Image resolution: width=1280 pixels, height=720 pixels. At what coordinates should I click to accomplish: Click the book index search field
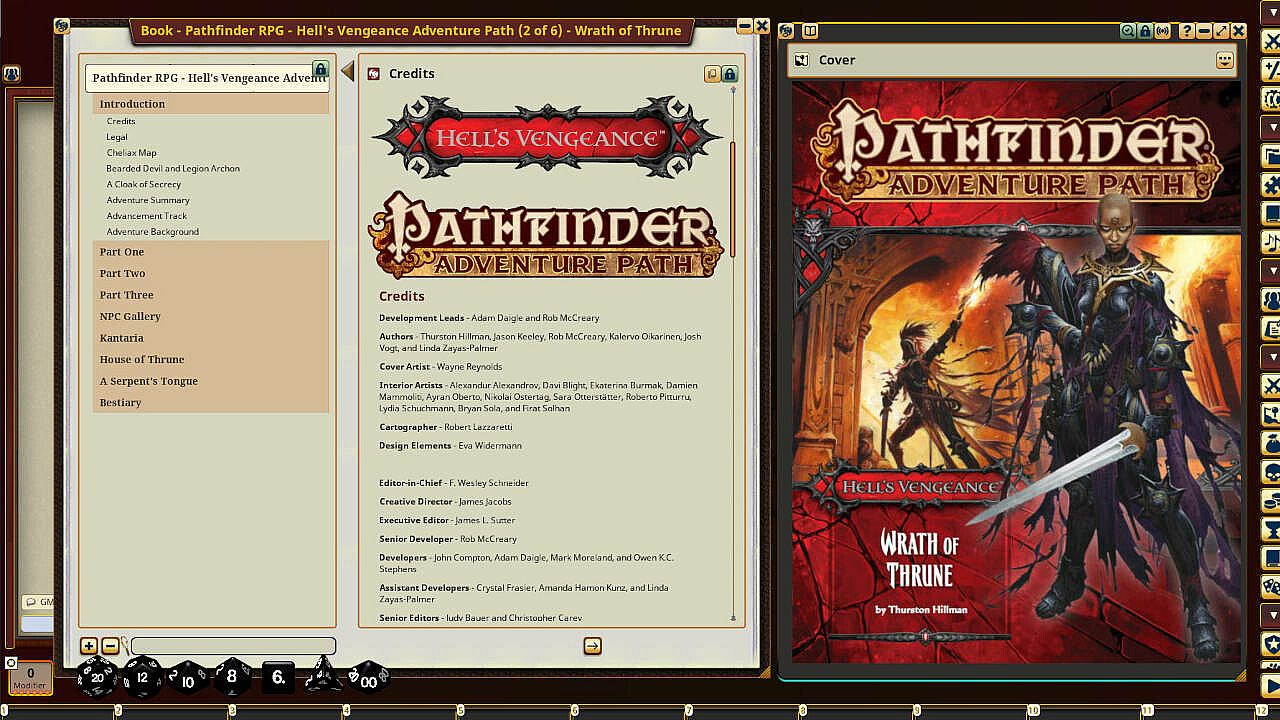tap(233, 646)
